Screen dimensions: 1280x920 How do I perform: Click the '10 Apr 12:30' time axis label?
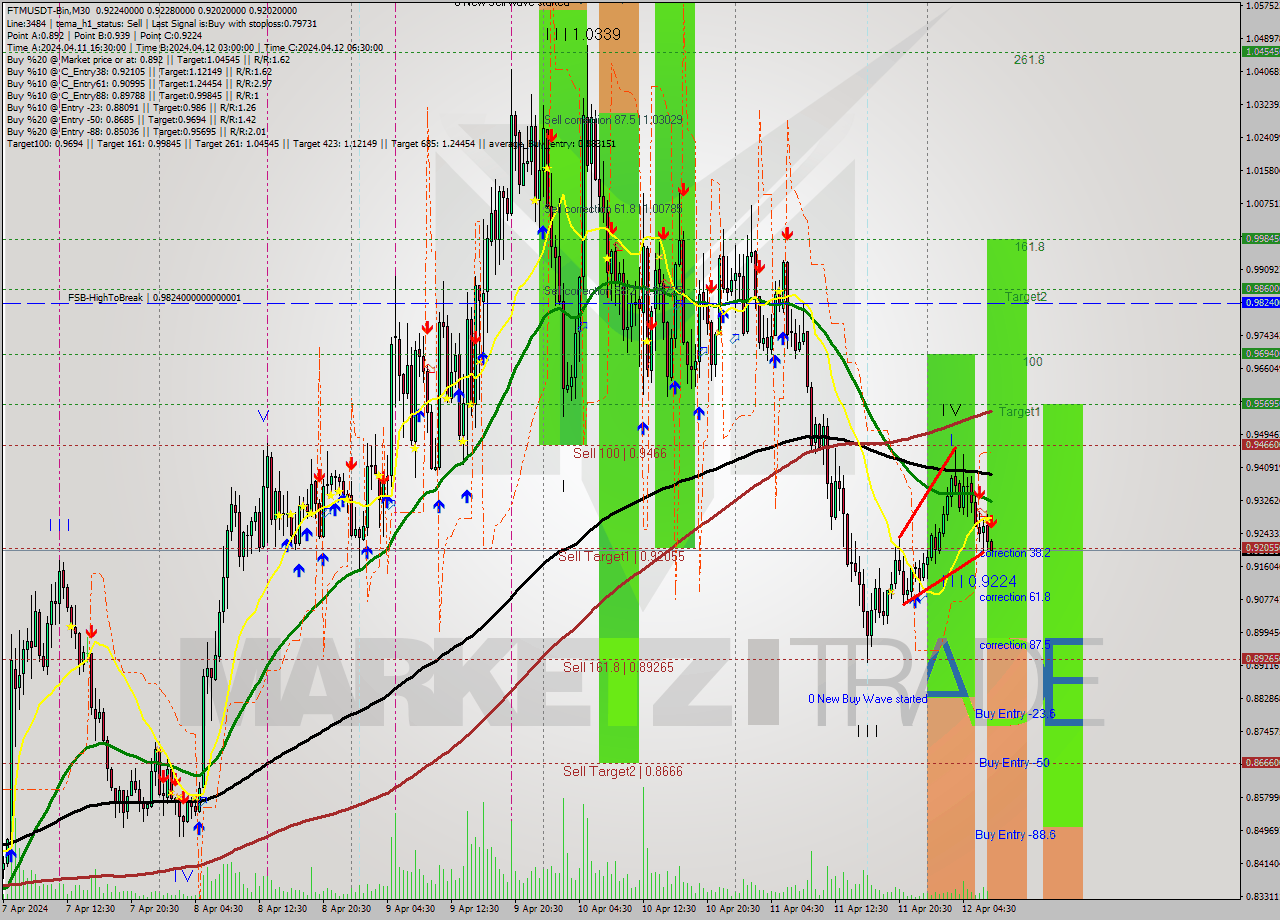[668, 909]
